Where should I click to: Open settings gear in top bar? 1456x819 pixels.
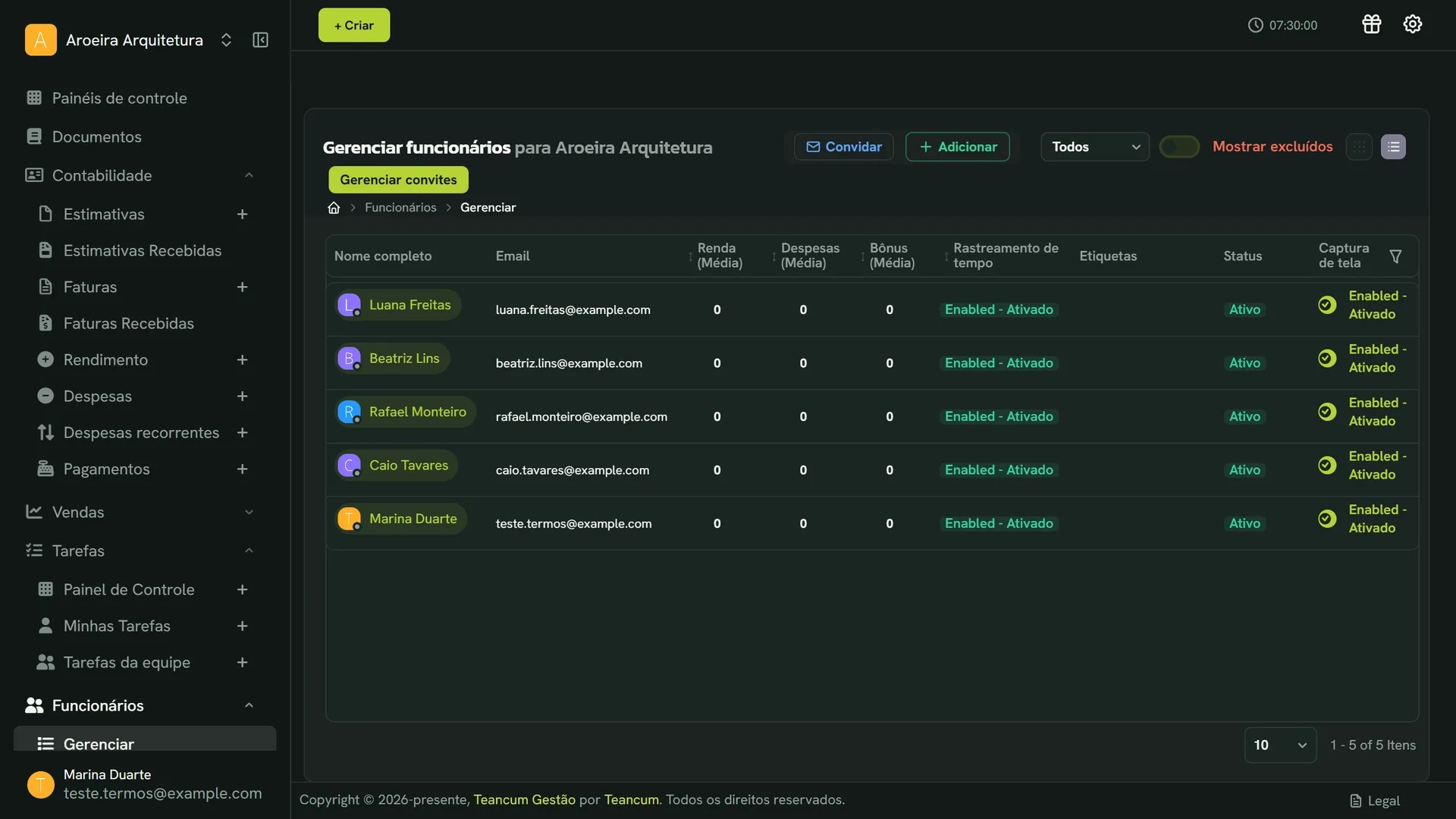coord(1412,24)
